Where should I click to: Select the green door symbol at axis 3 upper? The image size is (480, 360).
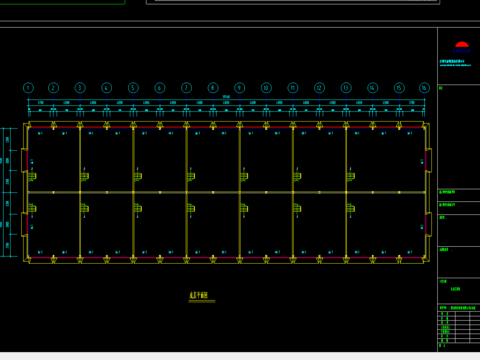pos(85,176)
